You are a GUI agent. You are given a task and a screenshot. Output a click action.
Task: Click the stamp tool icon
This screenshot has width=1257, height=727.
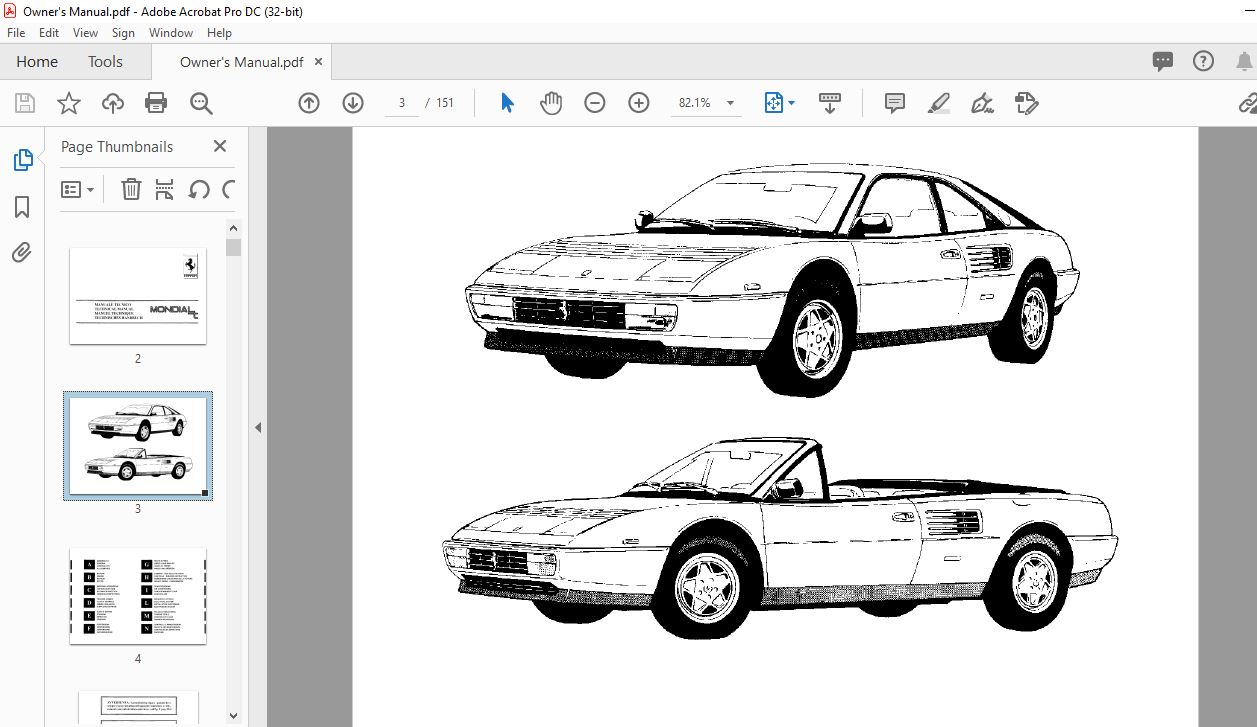pyautogui.click(x=1026, y=103)
